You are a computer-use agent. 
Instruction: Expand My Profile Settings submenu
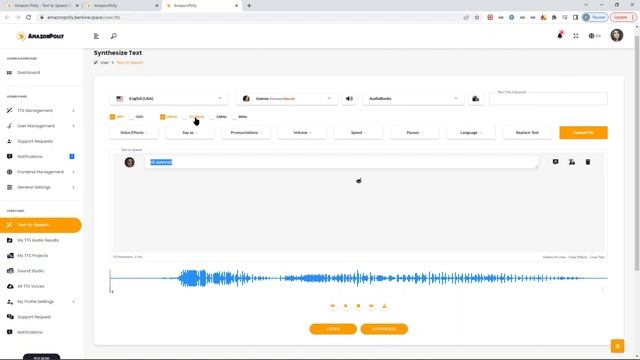(x=41, y=302)
